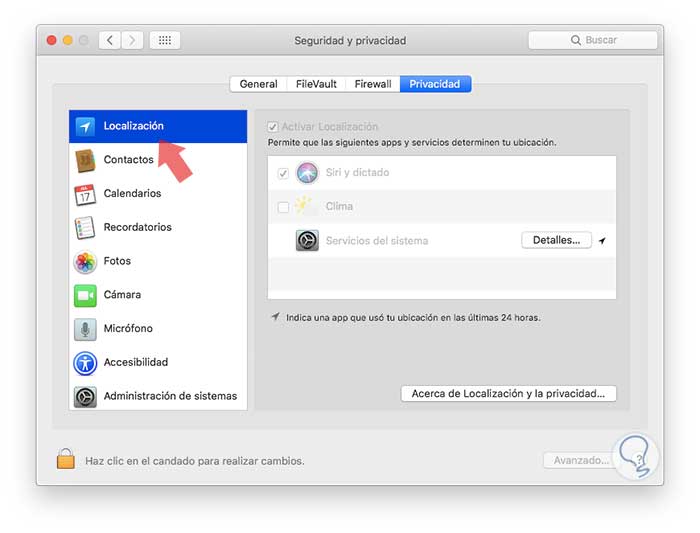The height and width of the screenshot is (533, 700).
Task: Click the Avanzado button
Action: [x=580, y=460]
